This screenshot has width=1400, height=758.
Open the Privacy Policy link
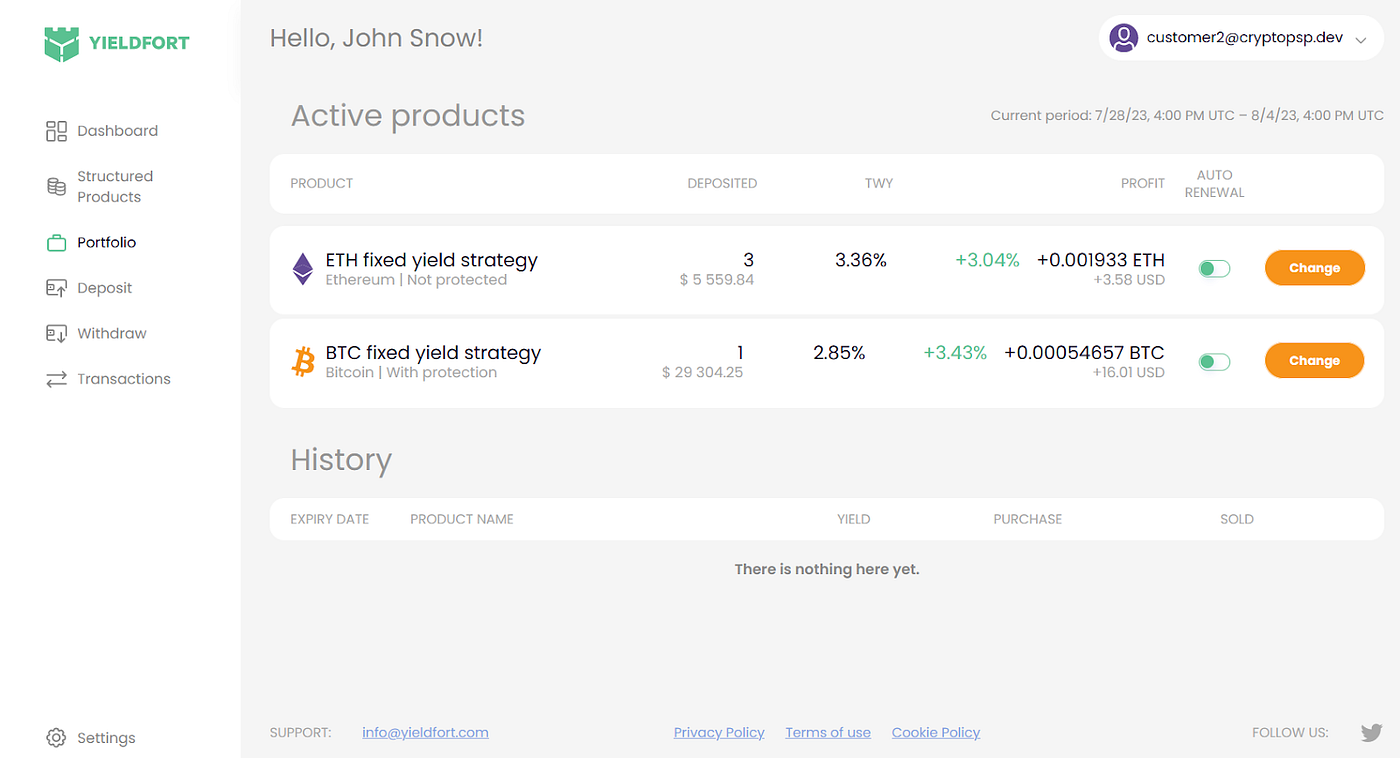click(x=719, y=733)
